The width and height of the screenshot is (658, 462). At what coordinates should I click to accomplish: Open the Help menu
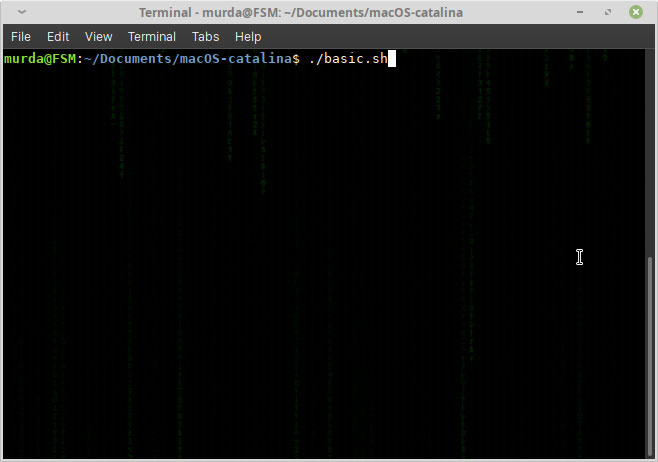click(x=247, y=36)
